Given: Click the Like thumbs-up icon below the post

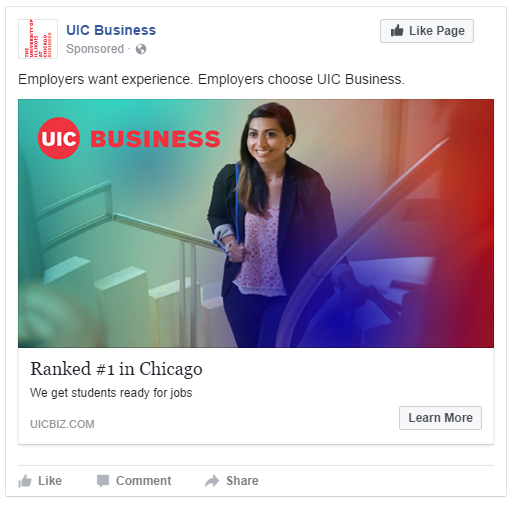Looking at the screenshot, I should pyautogui.click(x=25, y=481).
